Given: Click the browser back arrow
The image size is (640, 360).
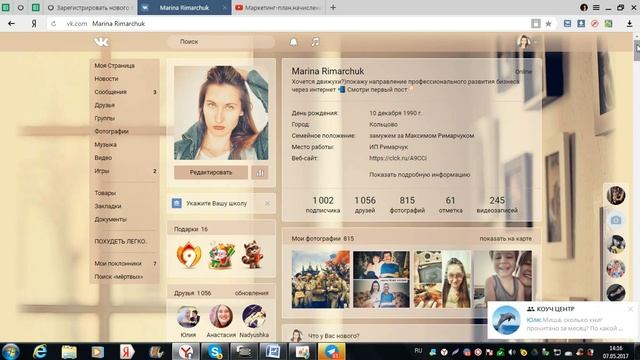Looking at the screenshot, I should (x=11, y=24).
